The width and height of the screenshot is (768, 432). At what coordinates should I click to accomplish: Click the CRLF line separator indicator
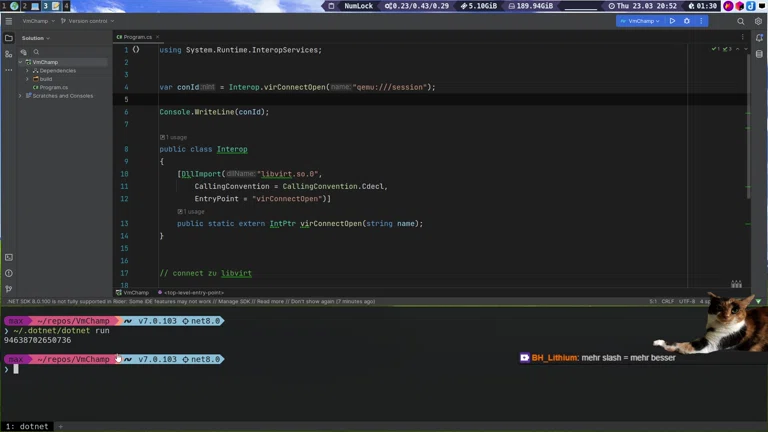(x=668, y=301)
